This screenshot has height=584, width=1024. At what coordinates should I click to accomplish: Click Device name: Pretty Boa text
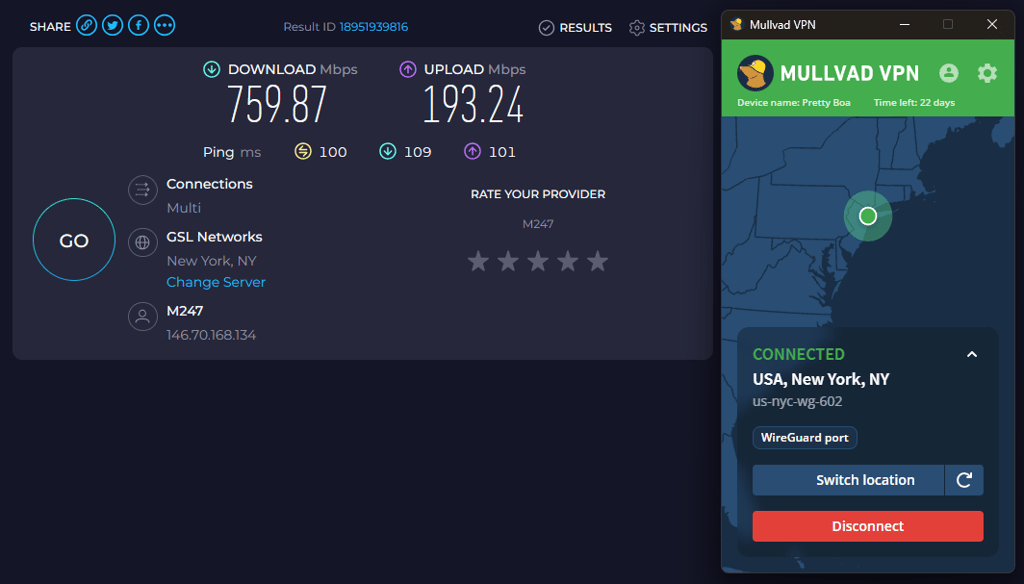click(x=794, y=103)
